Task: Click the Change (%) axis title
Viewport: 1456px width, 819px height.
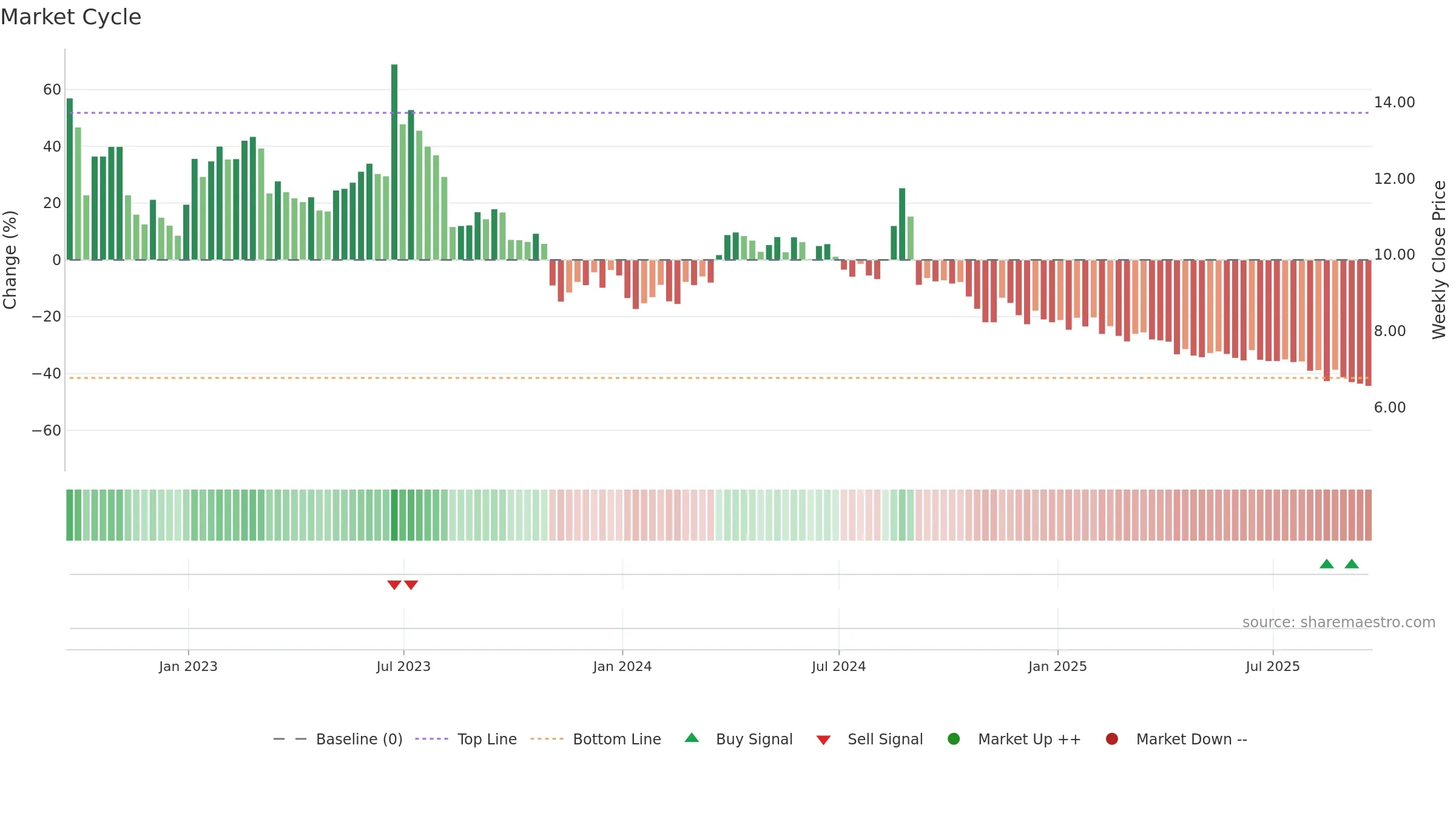Action: (x=10, y=260)
